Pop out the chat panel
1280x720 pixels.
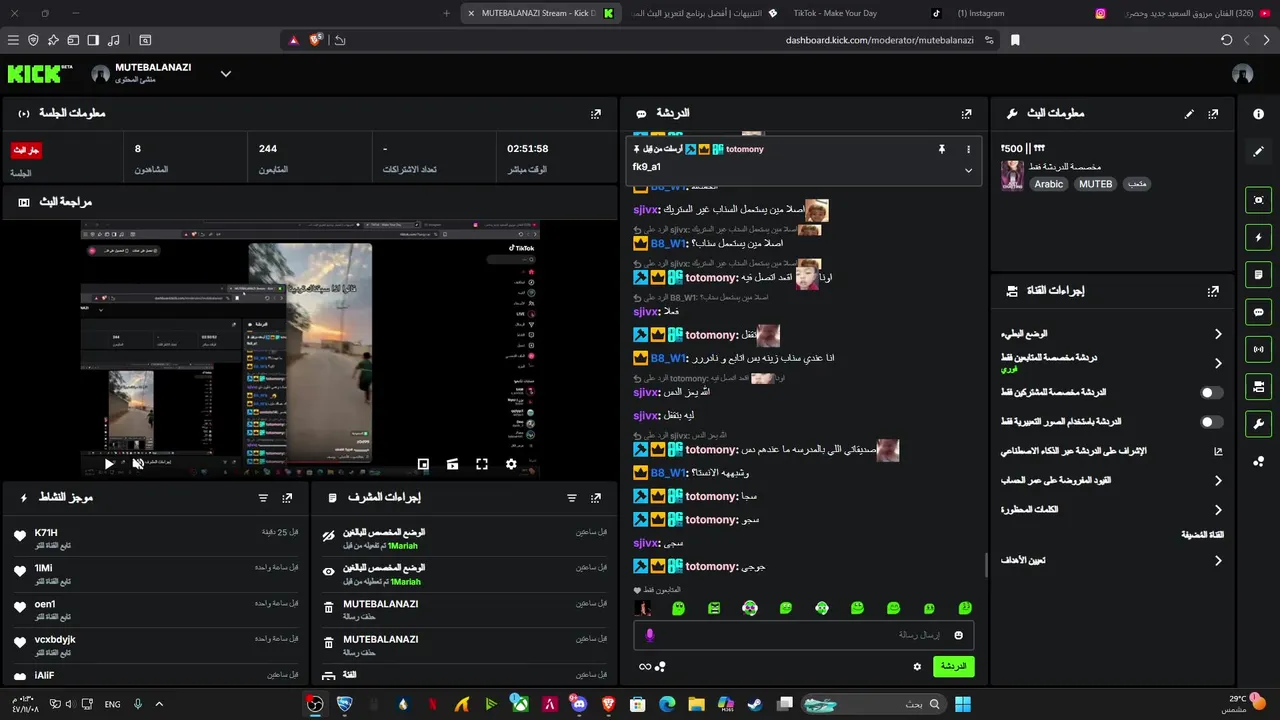point(966,114)
